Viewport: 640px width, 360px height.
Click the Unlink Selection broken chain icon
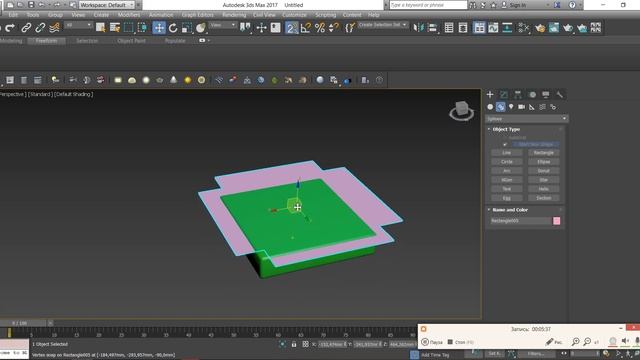point(40,28)
